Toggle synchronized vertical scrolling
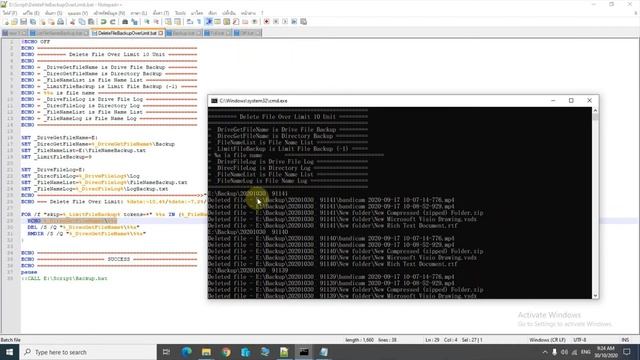Screen dimensions: 640x360 tap(168, 22)
